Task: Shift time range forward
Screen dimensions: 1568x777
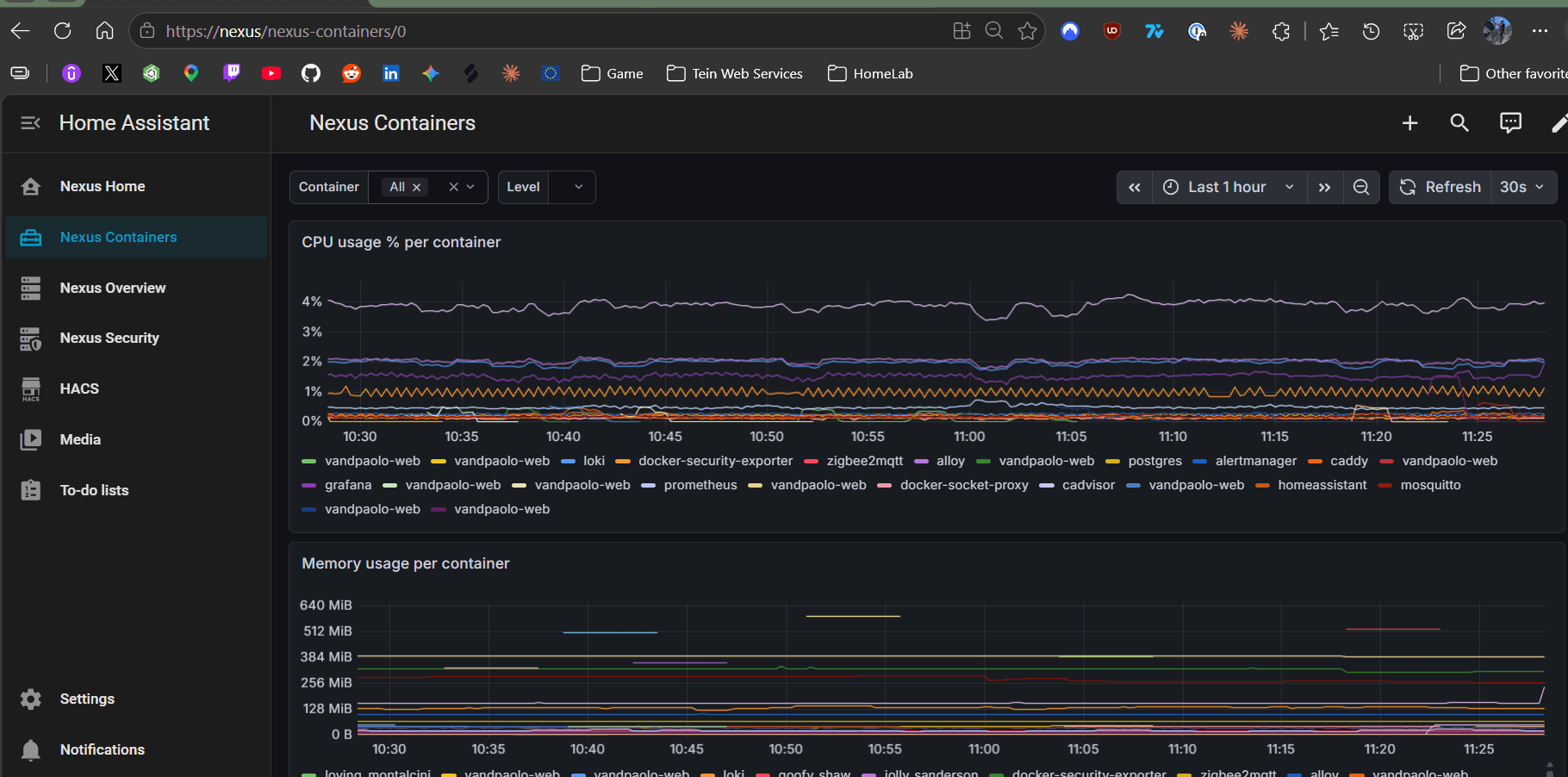Action: [x=1324, y=187]
